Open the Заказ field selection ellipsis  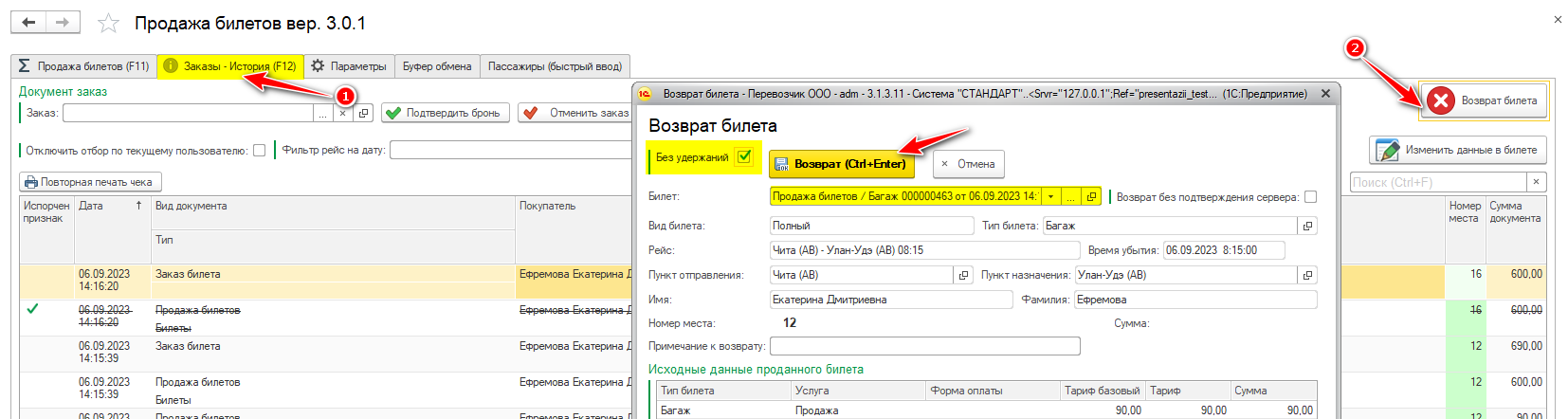coord(323,113)
